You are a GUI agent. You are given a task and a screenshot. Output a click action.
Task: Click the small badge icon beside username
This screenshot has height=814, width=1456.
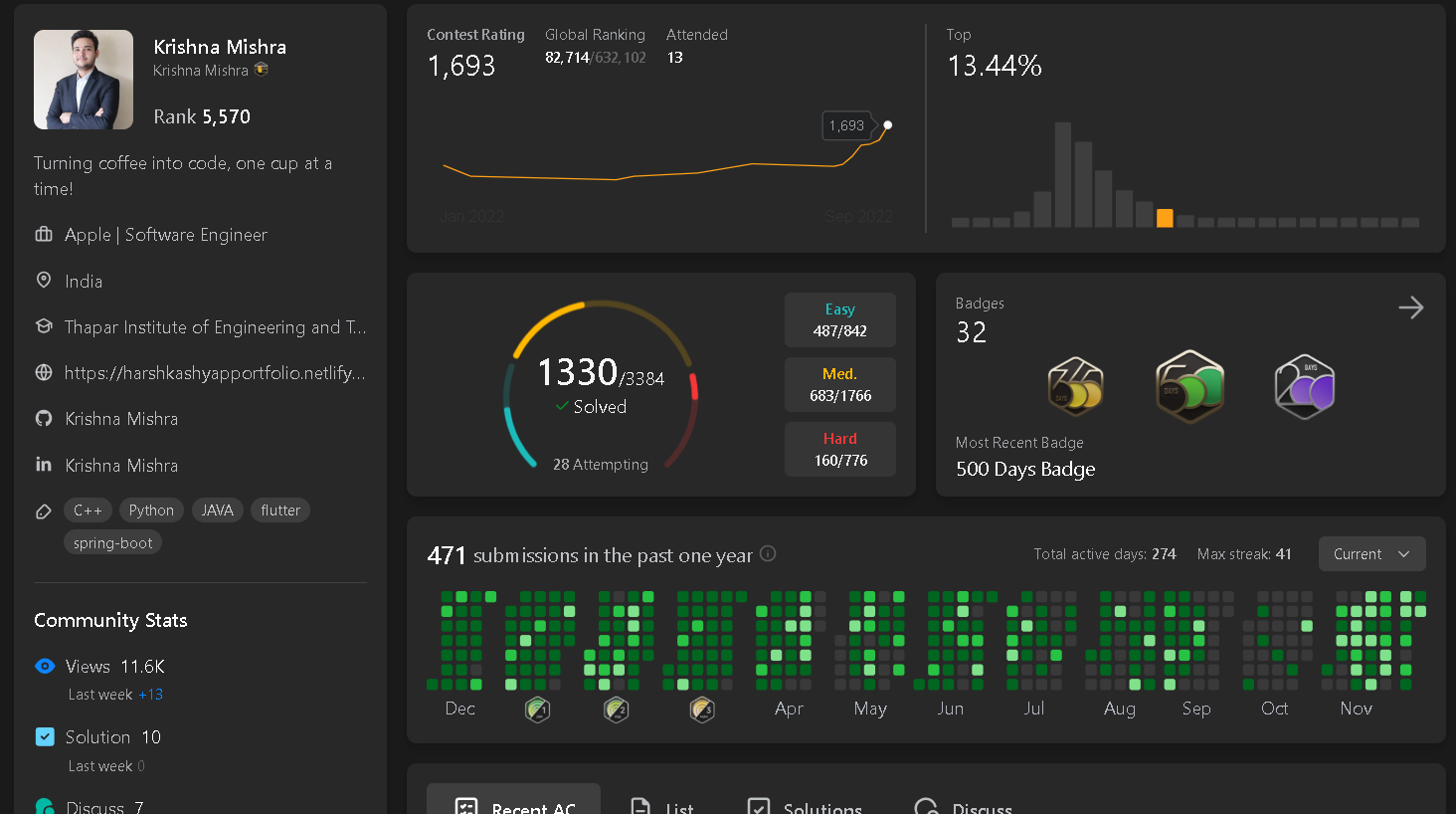click(x=262, y=70)
